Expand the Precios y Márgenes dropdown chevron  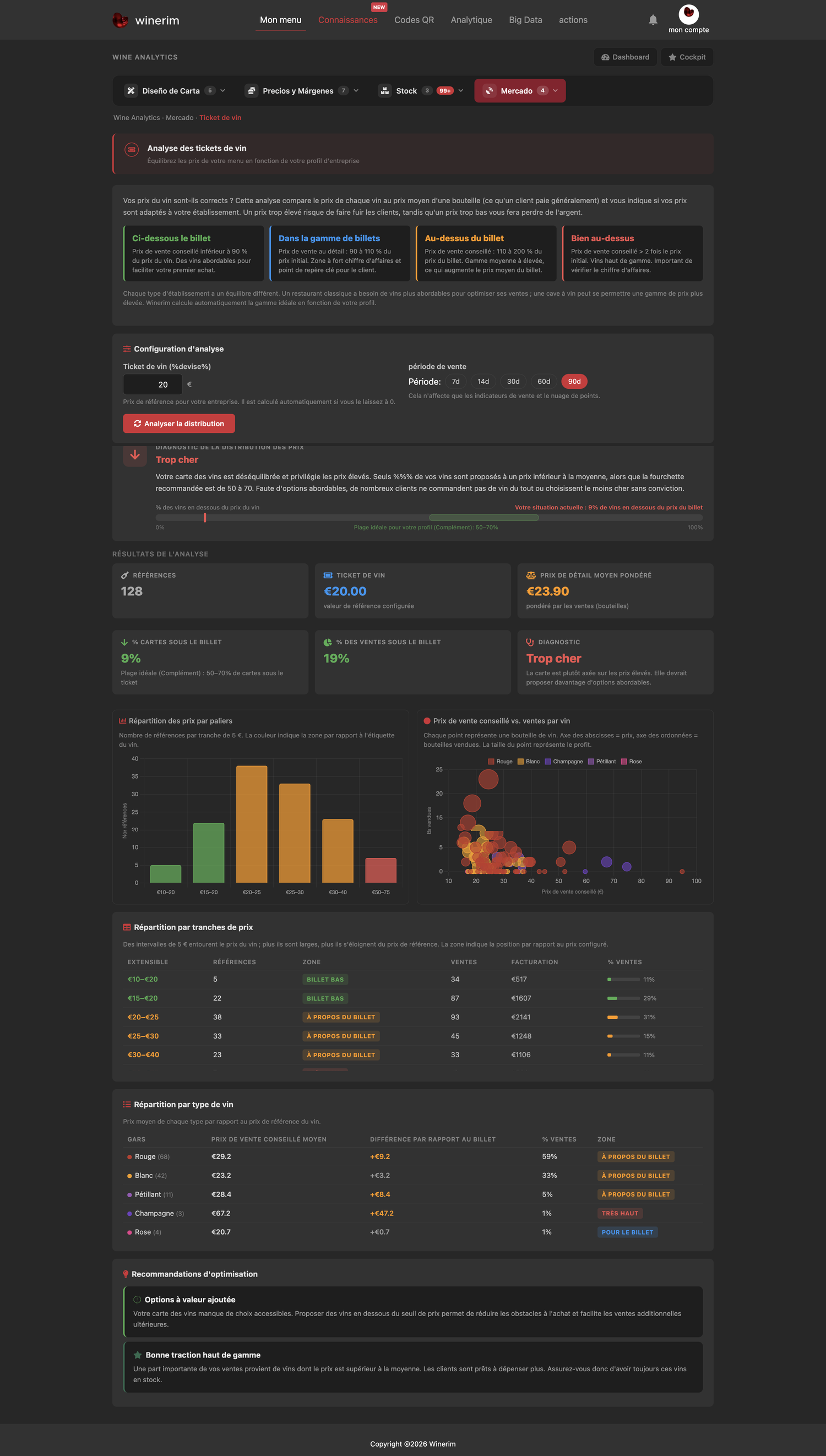(x=356, y=91)
